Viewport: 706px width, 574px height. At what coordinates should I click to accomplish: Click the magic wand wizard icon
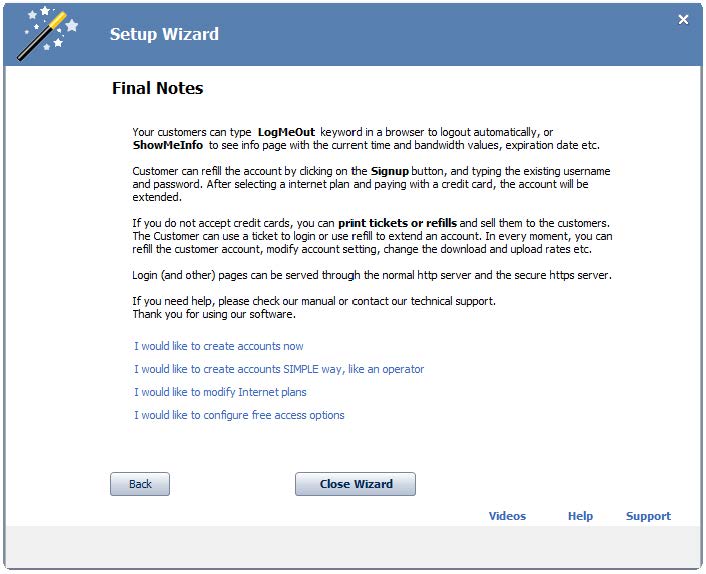click(x=47, y=33)
